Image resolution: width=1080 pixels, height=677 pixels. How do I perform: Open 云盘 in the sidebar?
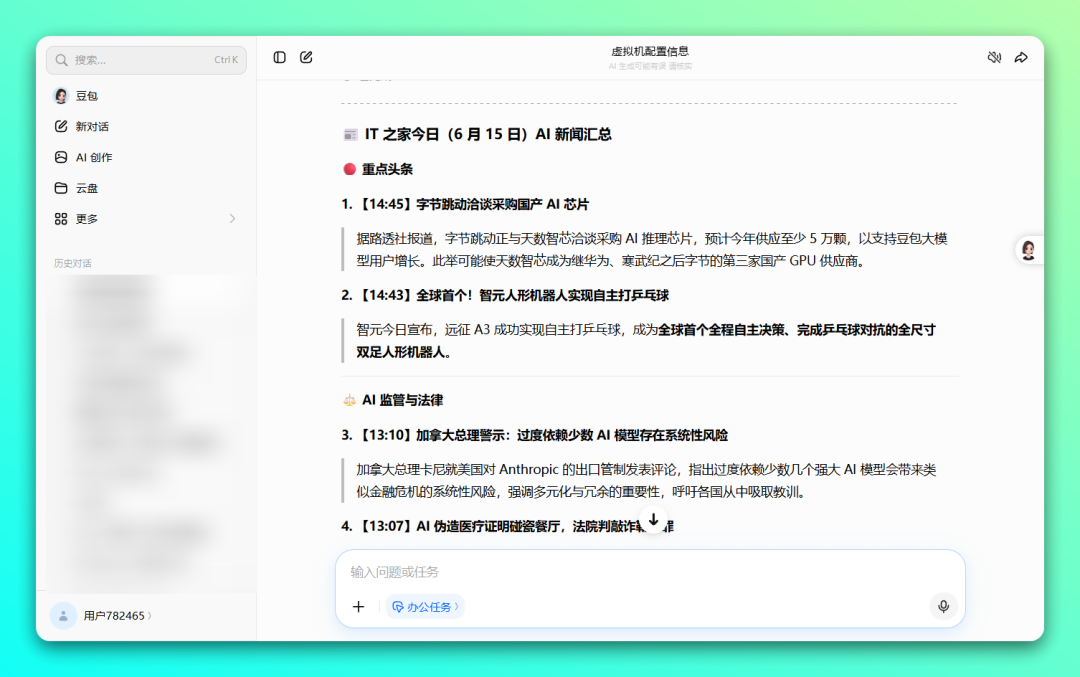pyautogui.click(x=146, y=188)
